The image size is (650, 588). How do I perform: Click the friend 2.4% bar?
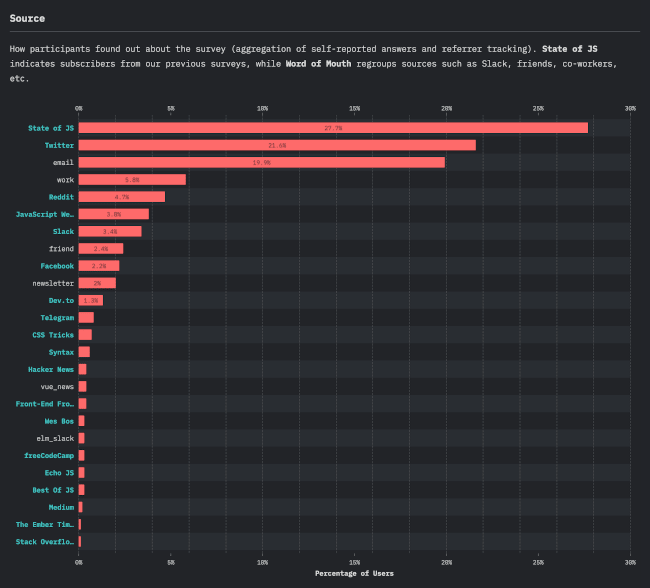coord(101,249)
